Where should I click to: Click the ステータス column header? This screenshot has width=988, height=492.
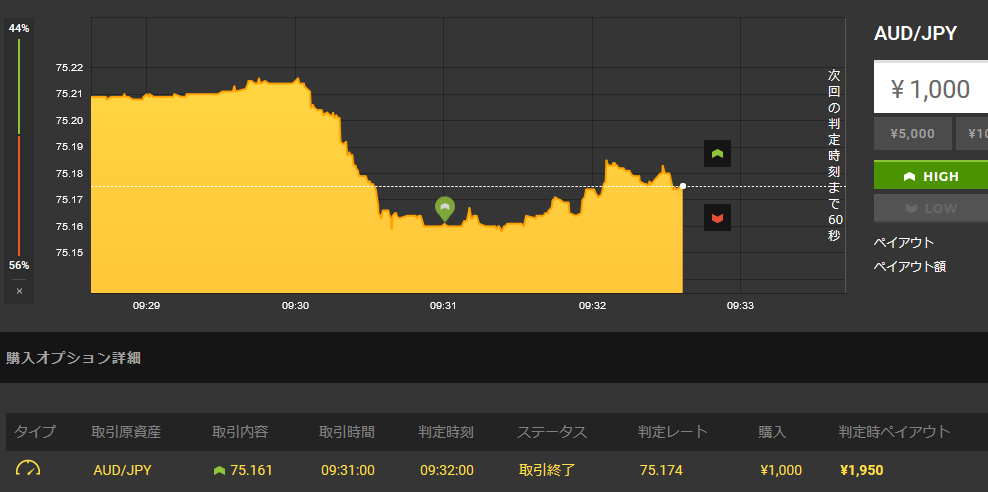pos(551,432)
